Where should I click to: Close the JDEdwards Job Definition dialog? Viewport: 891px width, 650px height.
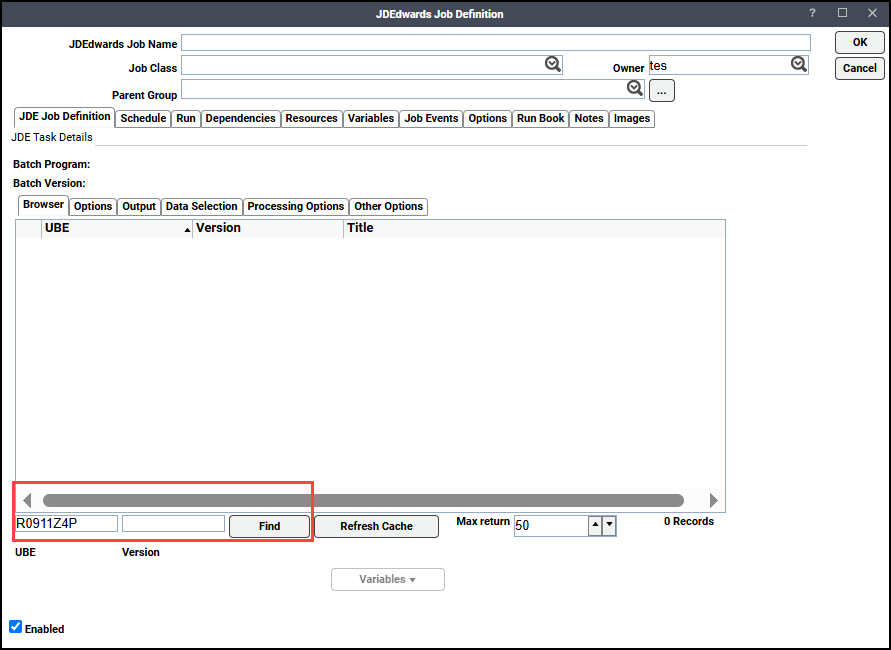coord(872,13)
